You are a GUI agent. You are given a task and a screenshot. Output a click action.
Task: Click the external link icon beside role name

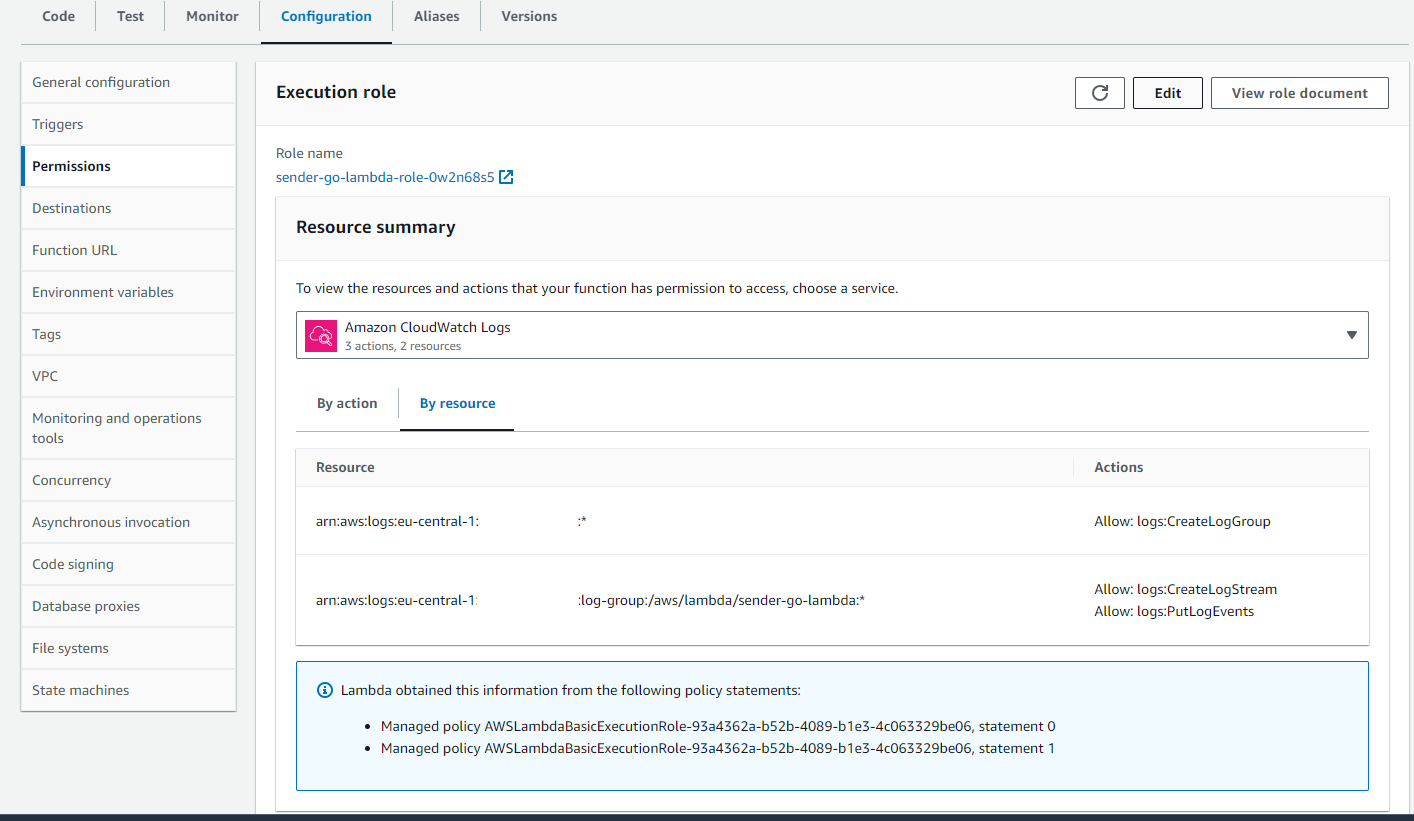506,177
